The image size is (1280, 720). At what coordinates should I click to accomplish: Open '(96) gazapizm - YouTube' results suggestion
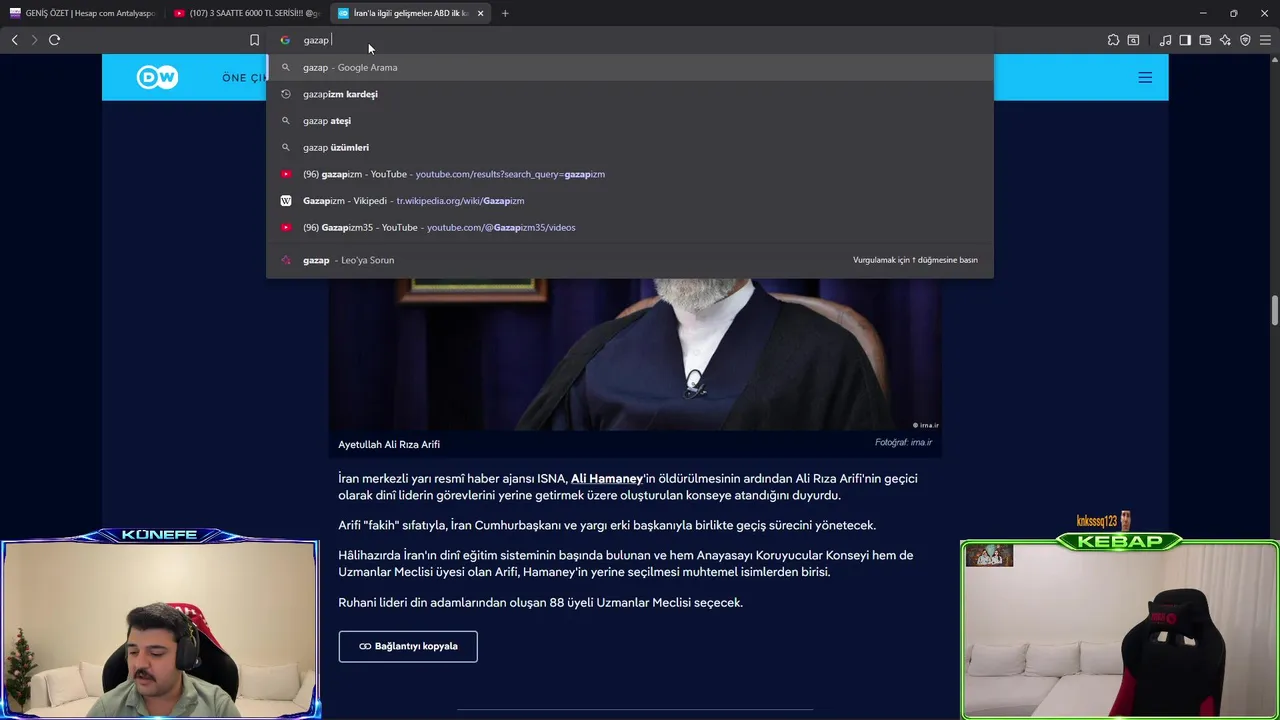coord(630,174)
